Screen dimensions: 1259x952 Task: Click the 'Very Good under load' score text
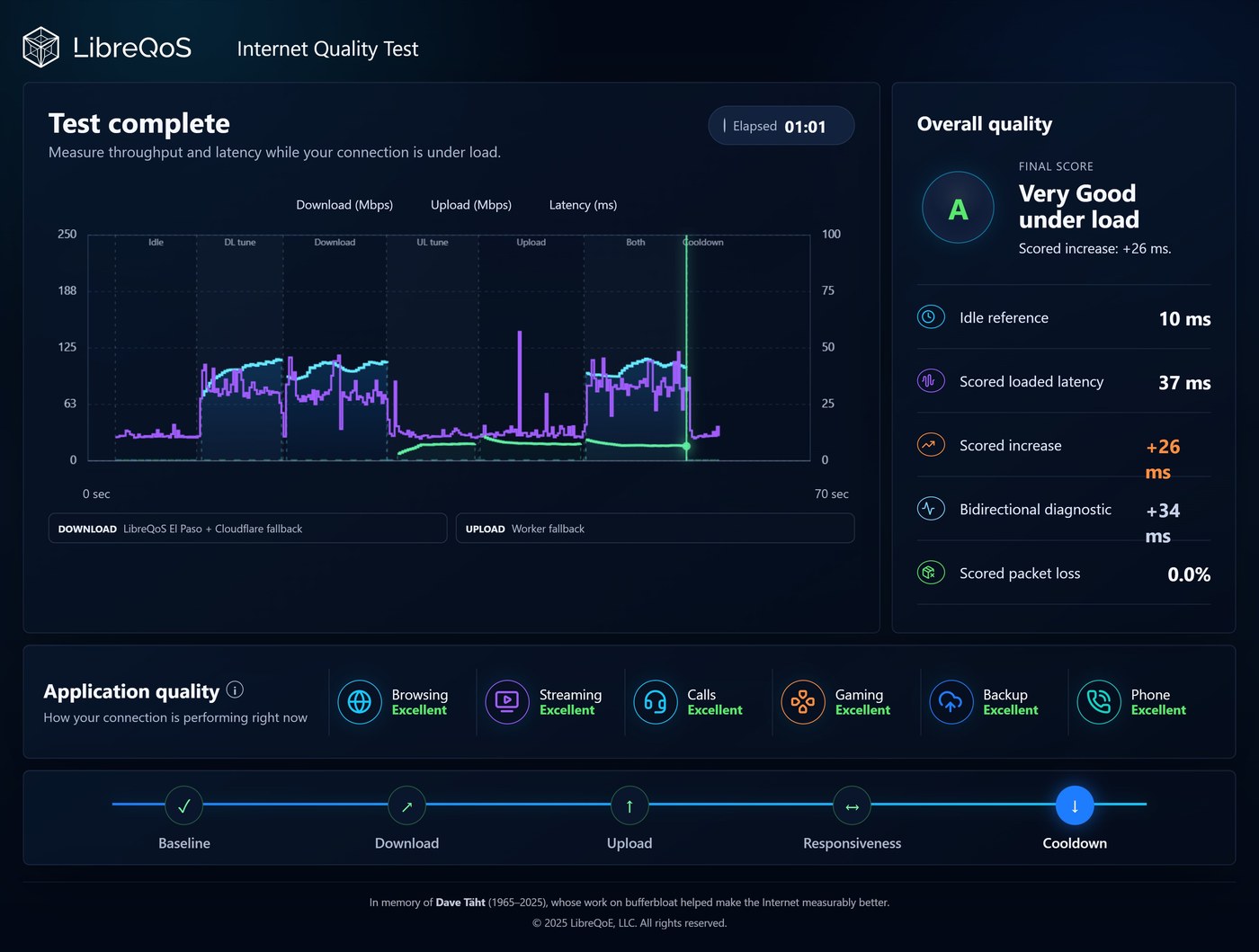(1079, 207)
